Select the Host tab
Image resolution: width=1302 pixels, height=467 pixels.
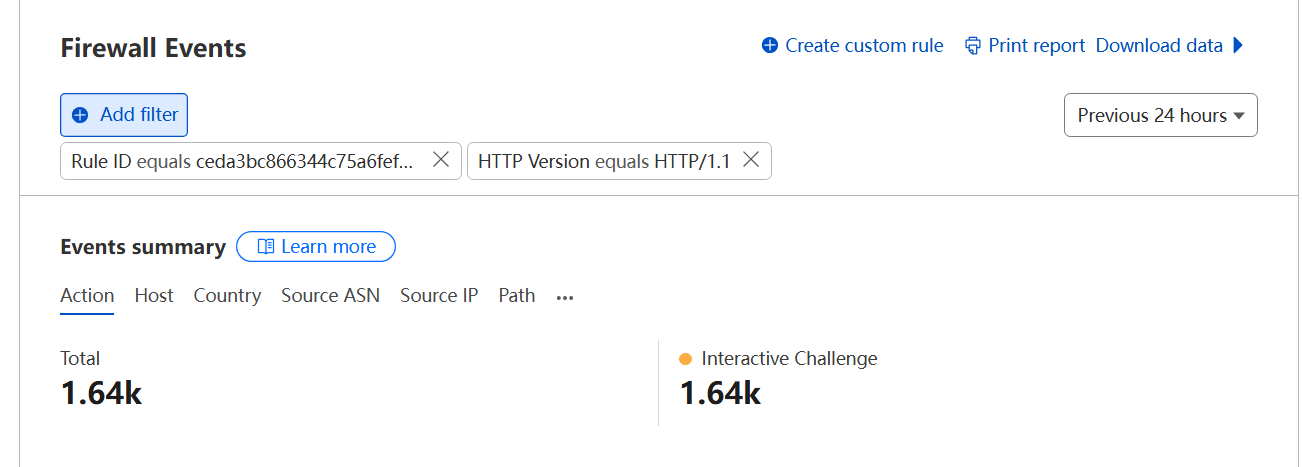click(154, 296)
